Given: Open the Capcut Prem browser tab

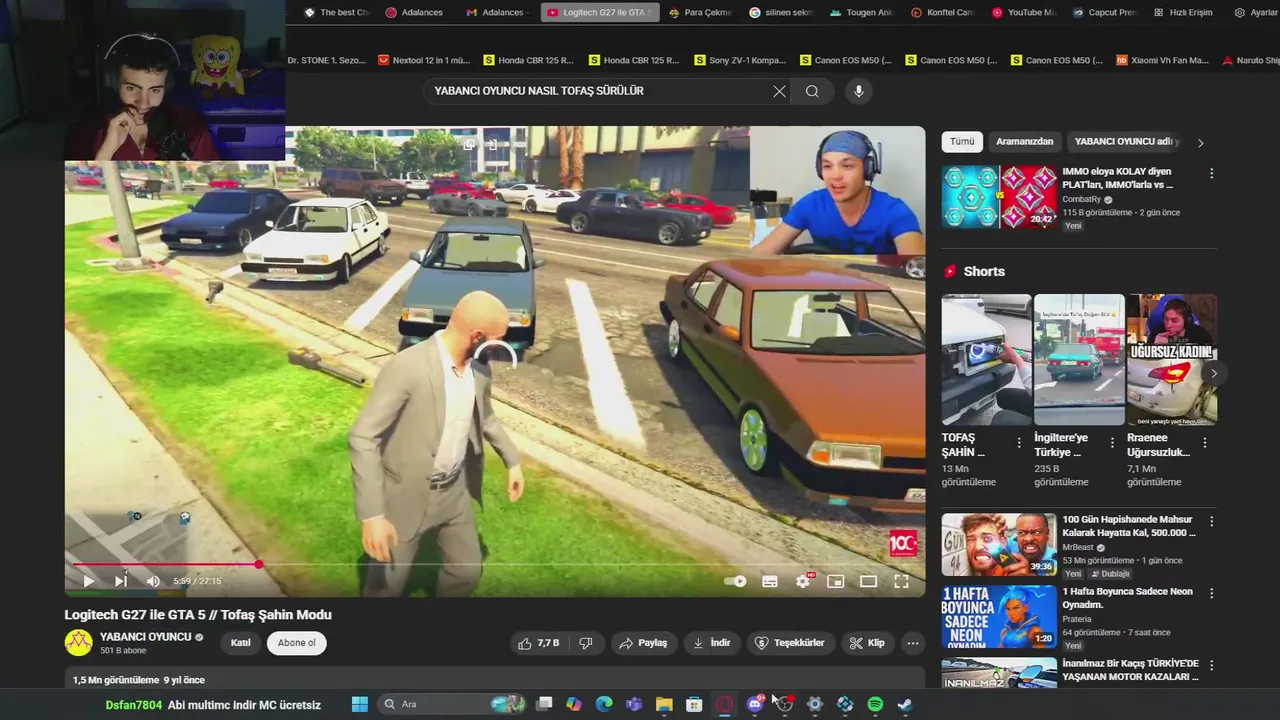Looking at the screenshot, I should pyautogui.click(x=1104, y=12).
